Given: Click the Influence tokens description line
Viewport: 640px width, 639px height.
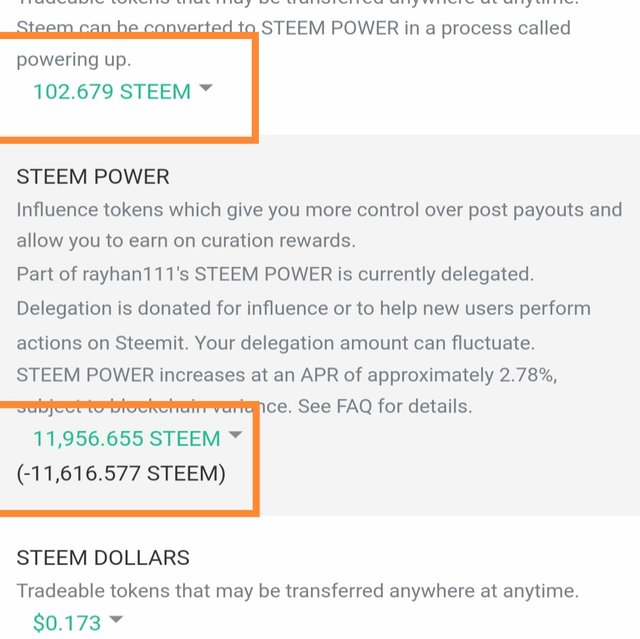Looking at the screenshot, I should [x=319, y=210].
